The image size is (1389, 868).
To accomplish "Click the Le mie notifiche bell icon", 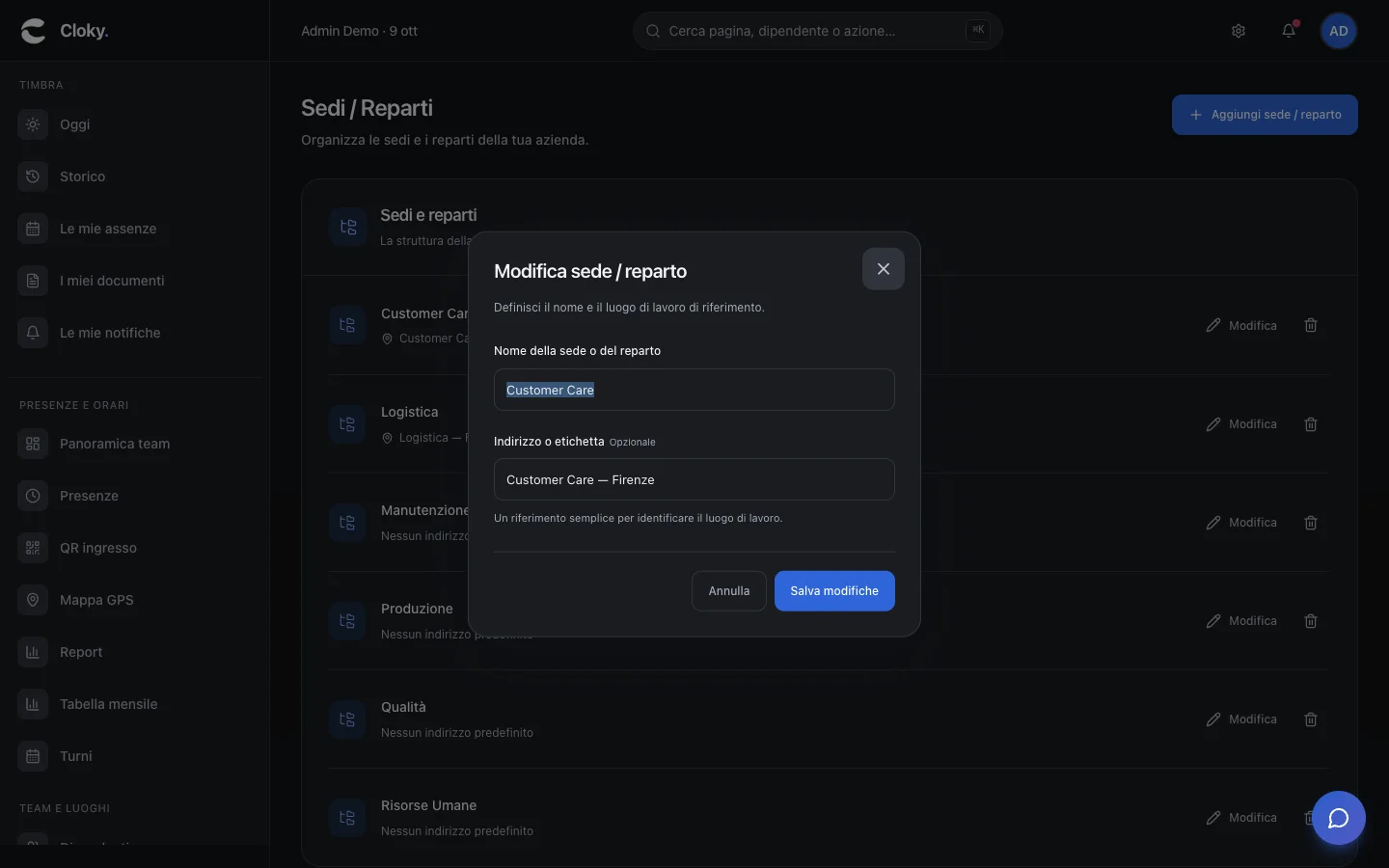I will pos(33,333).
